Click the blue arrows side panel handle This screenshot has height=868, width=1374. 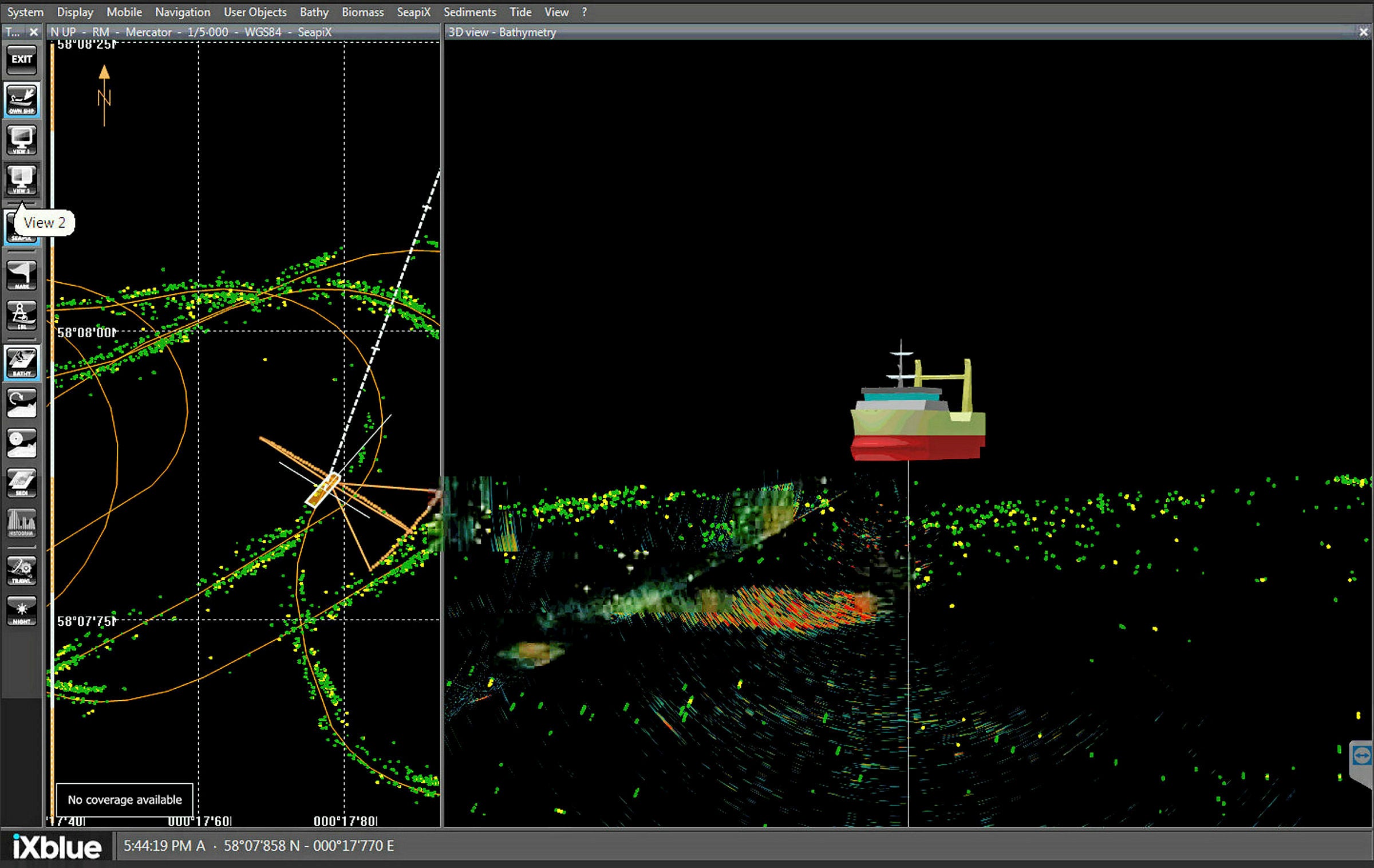point(1361,756)
